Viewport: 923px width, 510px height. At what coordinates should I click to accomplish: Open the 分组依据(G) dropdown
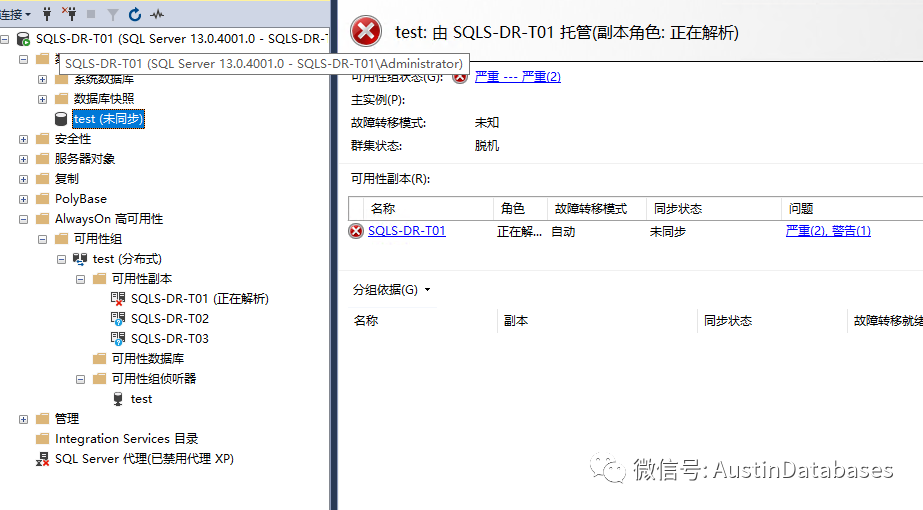tap(391, 290)
